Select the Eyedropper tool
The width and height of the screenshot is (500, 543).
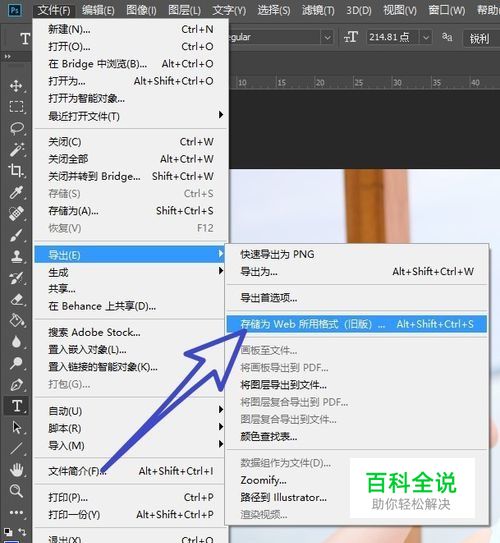tap(16, 192)
